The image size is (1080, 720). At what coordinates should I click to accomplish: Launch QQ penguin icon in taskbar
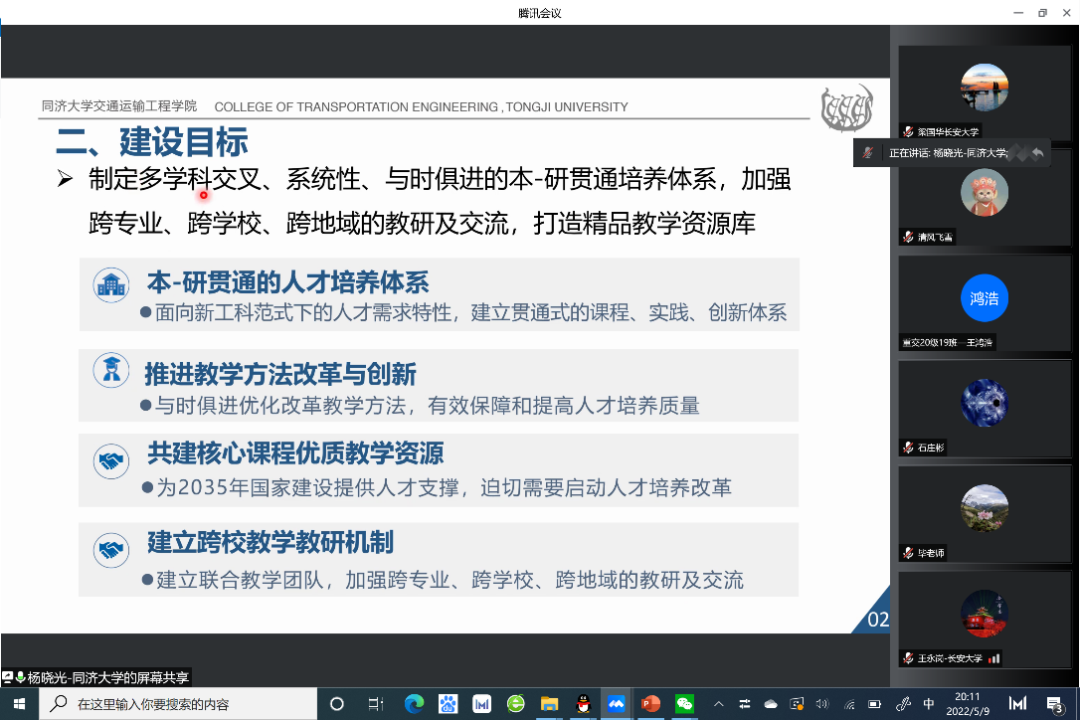click(583, 704)
